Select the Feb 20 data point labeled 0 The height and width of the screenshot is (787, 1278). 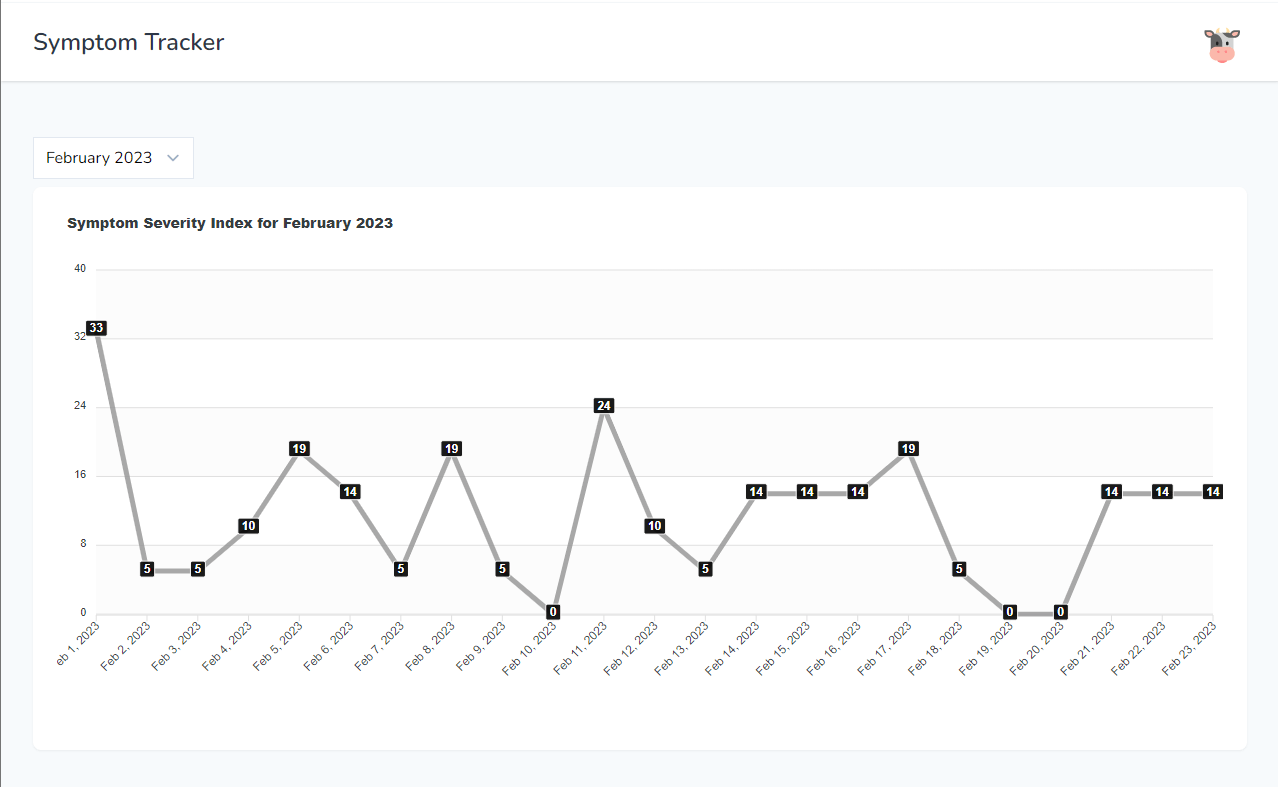1061,612
